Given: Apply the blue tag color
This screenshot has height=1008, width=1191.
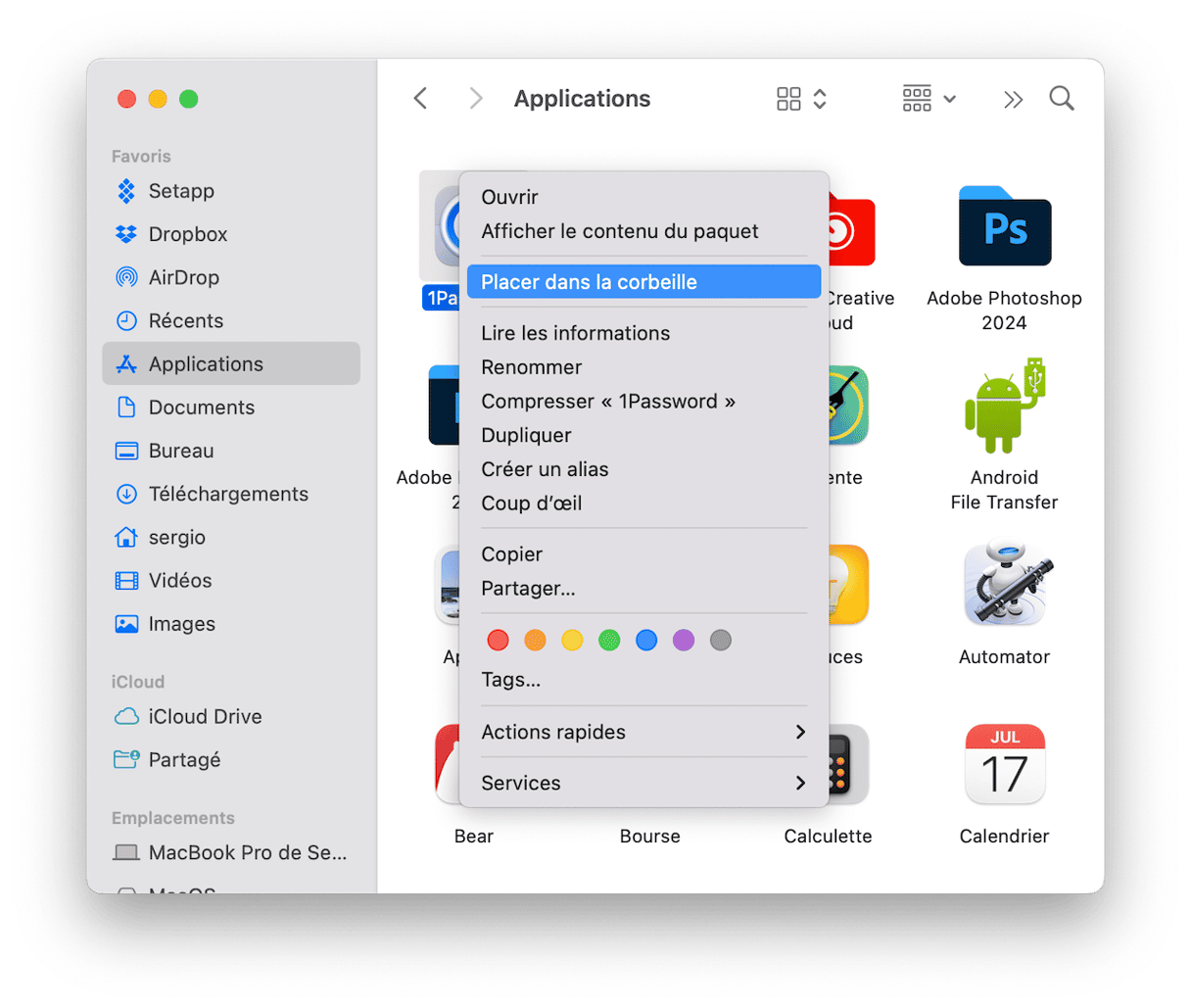Looking at the screenshot, I should click(646, 641).
